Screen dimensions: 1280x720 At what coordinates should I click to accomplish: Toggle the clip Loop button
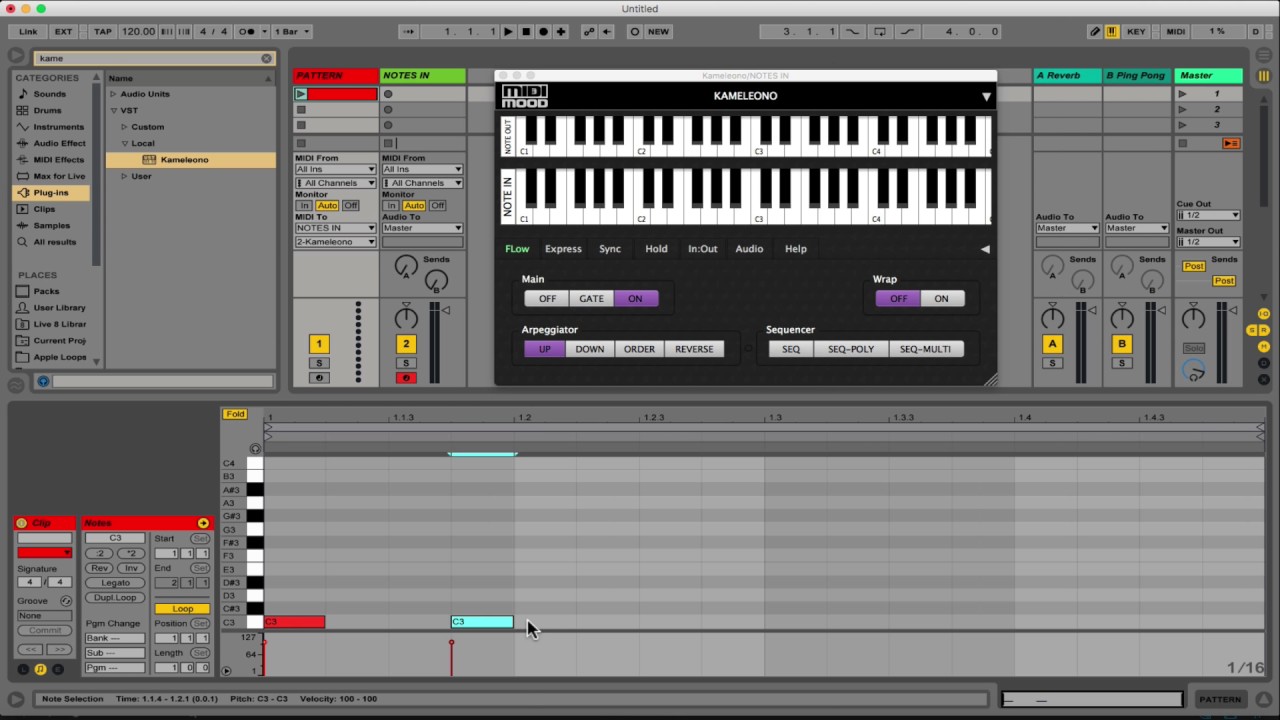[x=182, y=608]
